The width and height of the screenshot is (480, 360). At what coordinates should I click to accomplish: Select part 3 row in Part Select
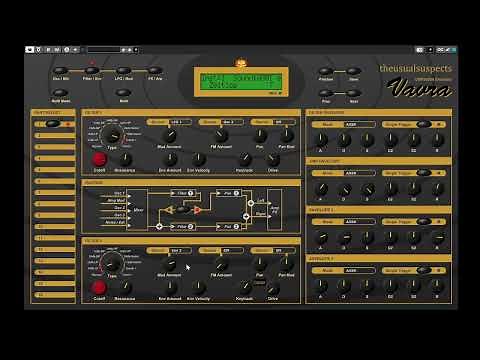tap(55, 147)
